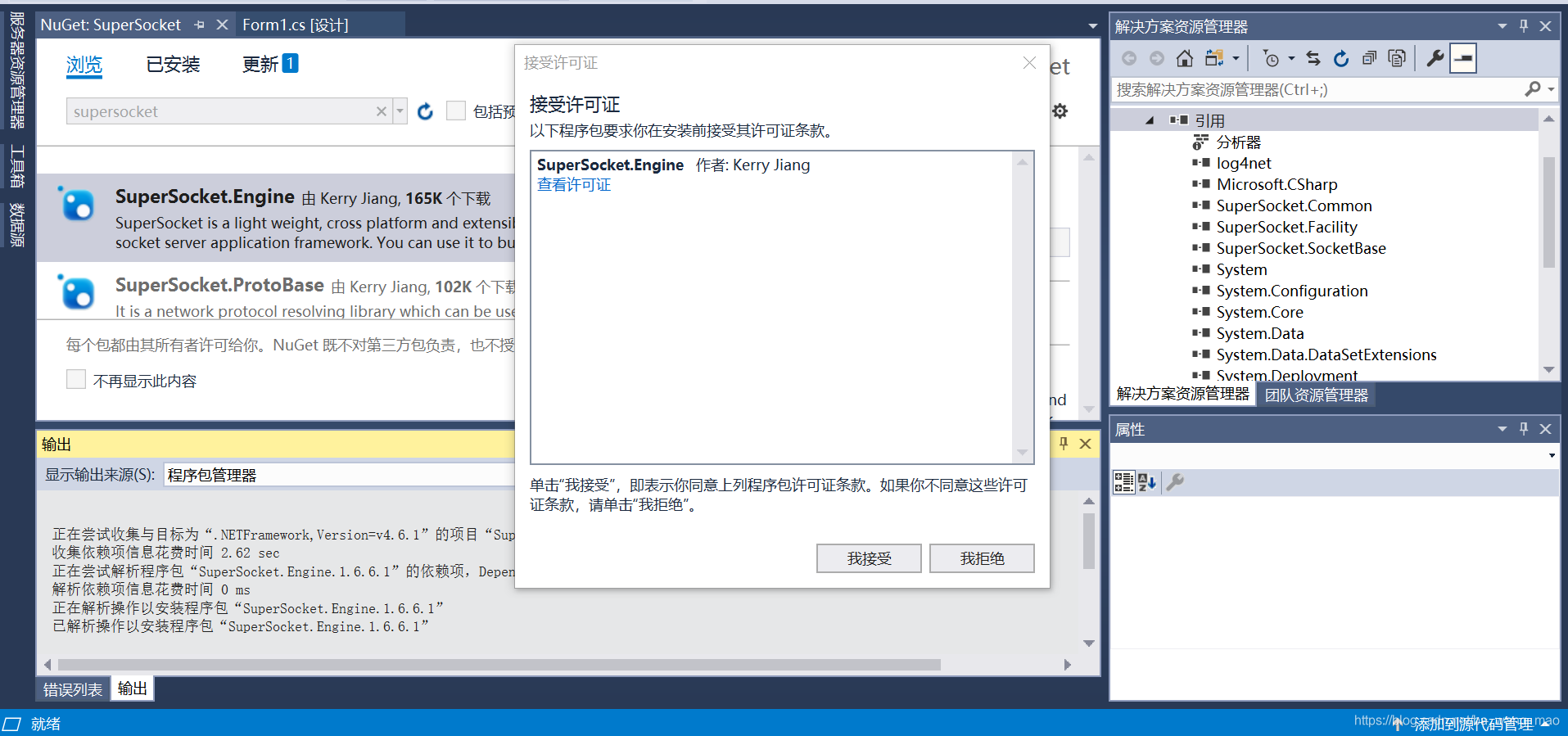The height and width of the screenshot is (736, 1568).
Task: Select categorized view in Properties panel
Action: click(1124, 482)
